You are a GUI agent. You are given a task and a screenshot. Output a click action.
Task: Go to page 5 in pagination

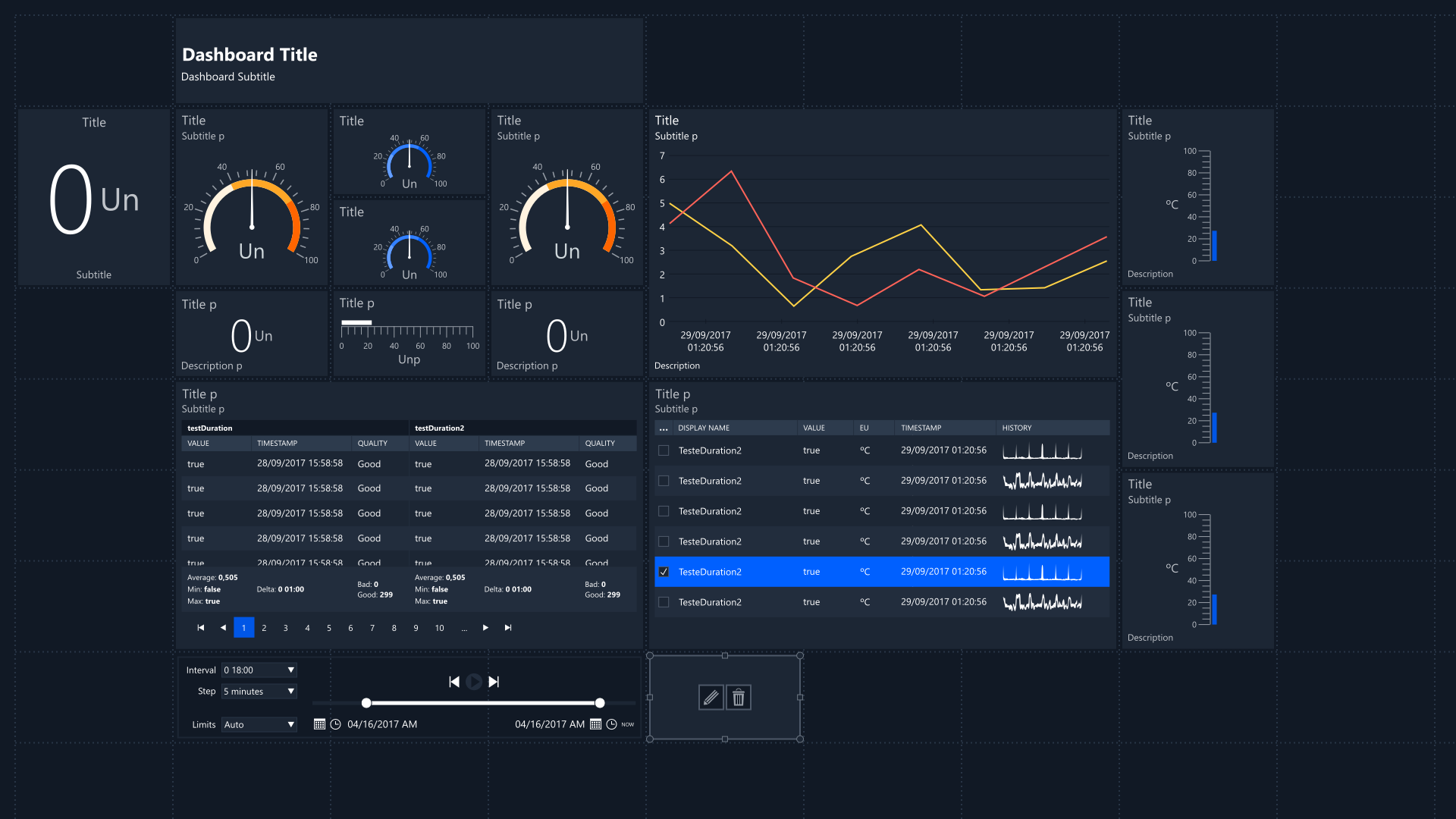pos(329,628)
